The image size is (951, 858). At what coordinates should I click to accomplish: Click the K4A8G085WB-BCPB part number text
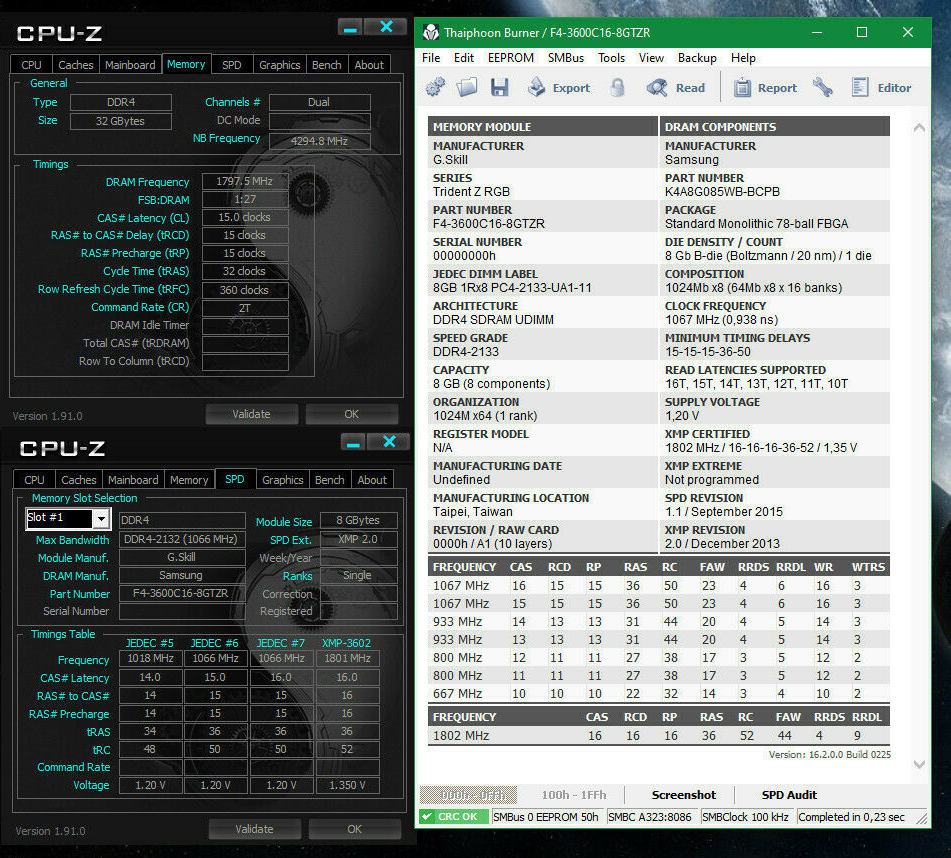pyautogui.click(x=722, y=192)
